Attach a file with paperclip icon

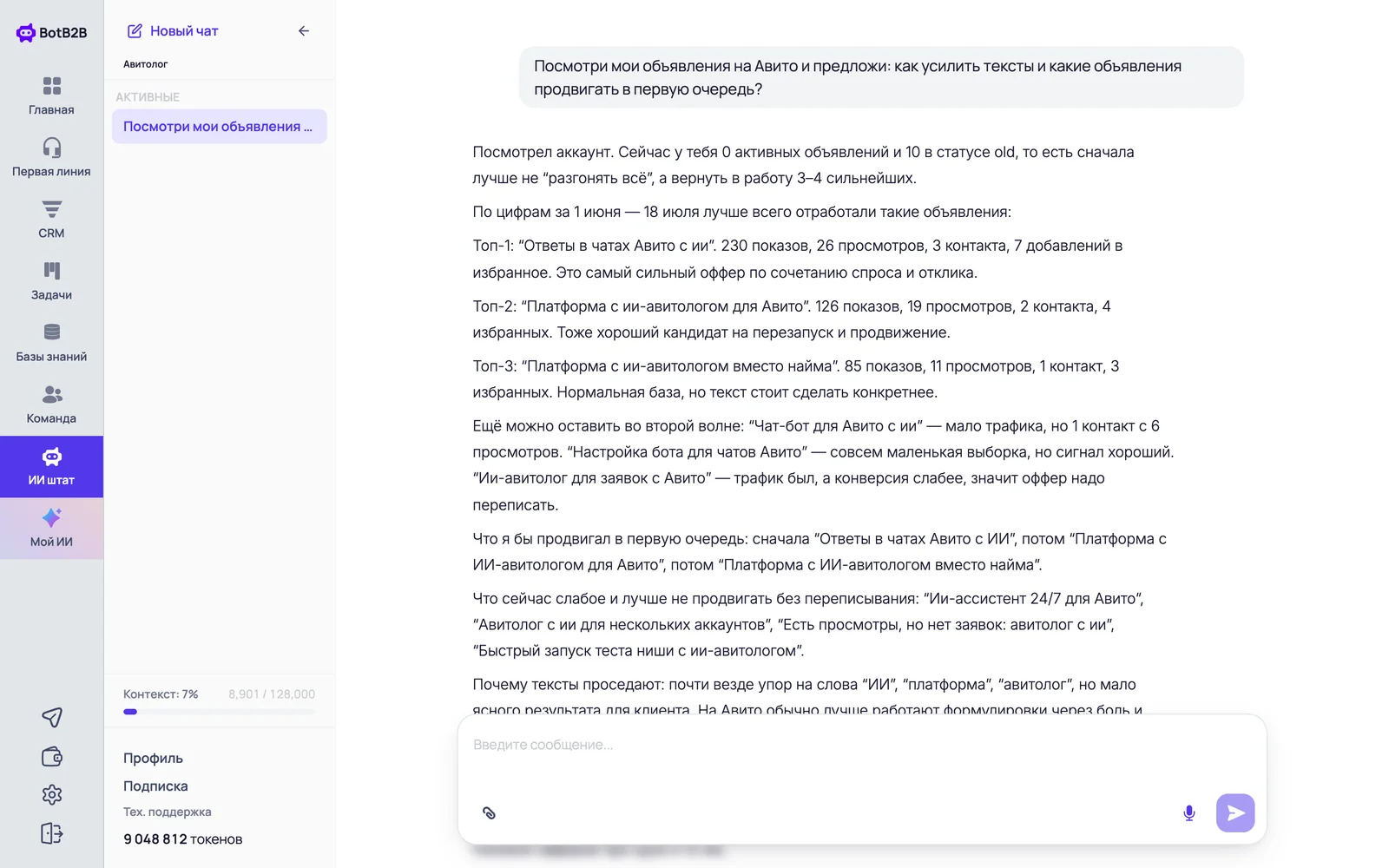click(x=489, y=813)
